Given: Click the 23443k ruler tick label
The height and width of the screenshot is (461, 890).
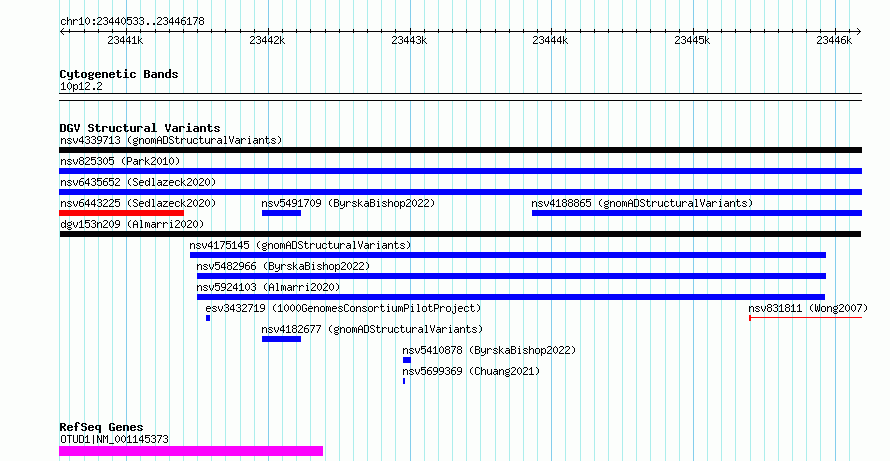Looking at the screenshot, I should coord(409,40).
